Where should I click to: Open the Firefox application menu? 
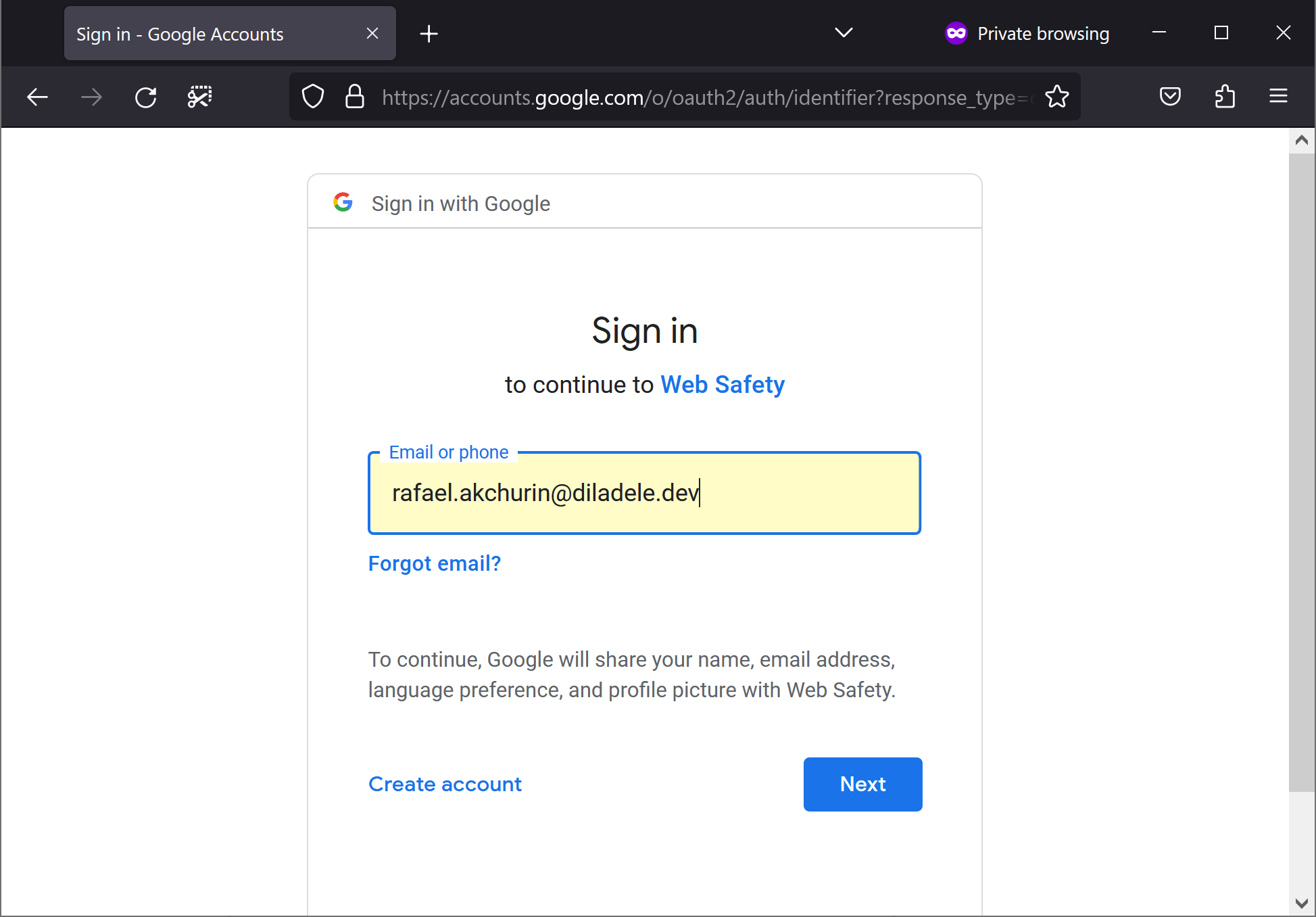coord(1278,97)
